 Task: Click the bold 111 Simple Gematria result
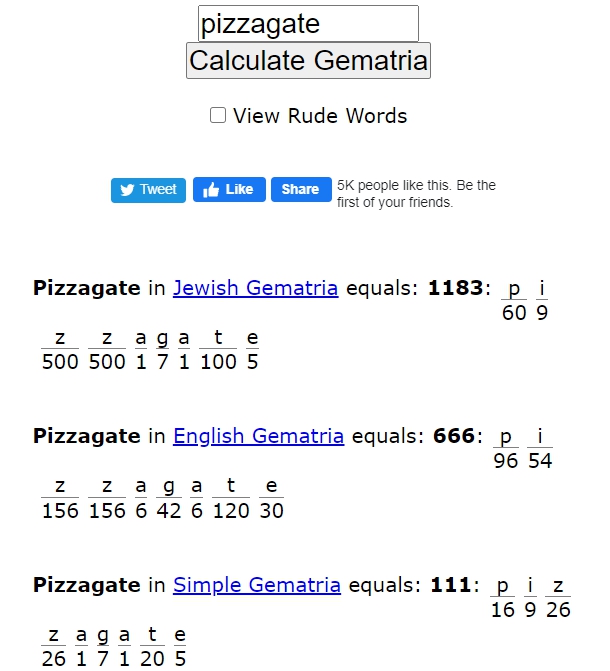tap(450, 585)
